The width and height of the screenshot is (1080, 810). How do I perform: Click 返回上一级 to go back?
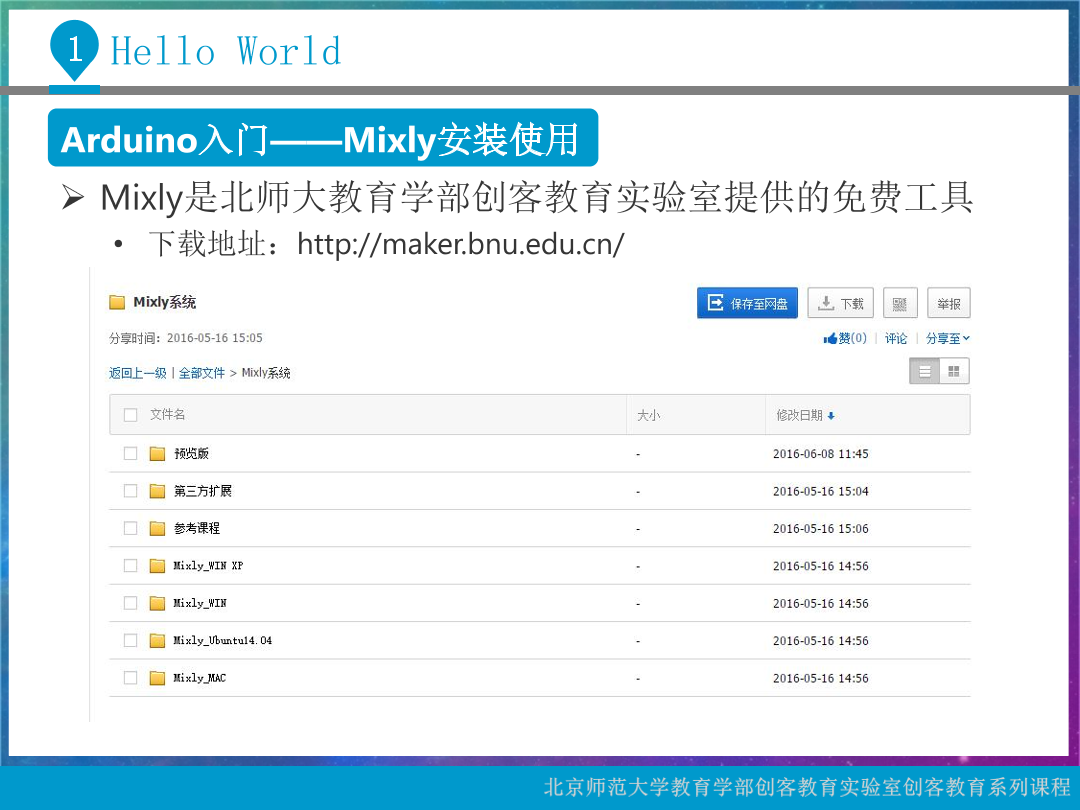(138, 373)
